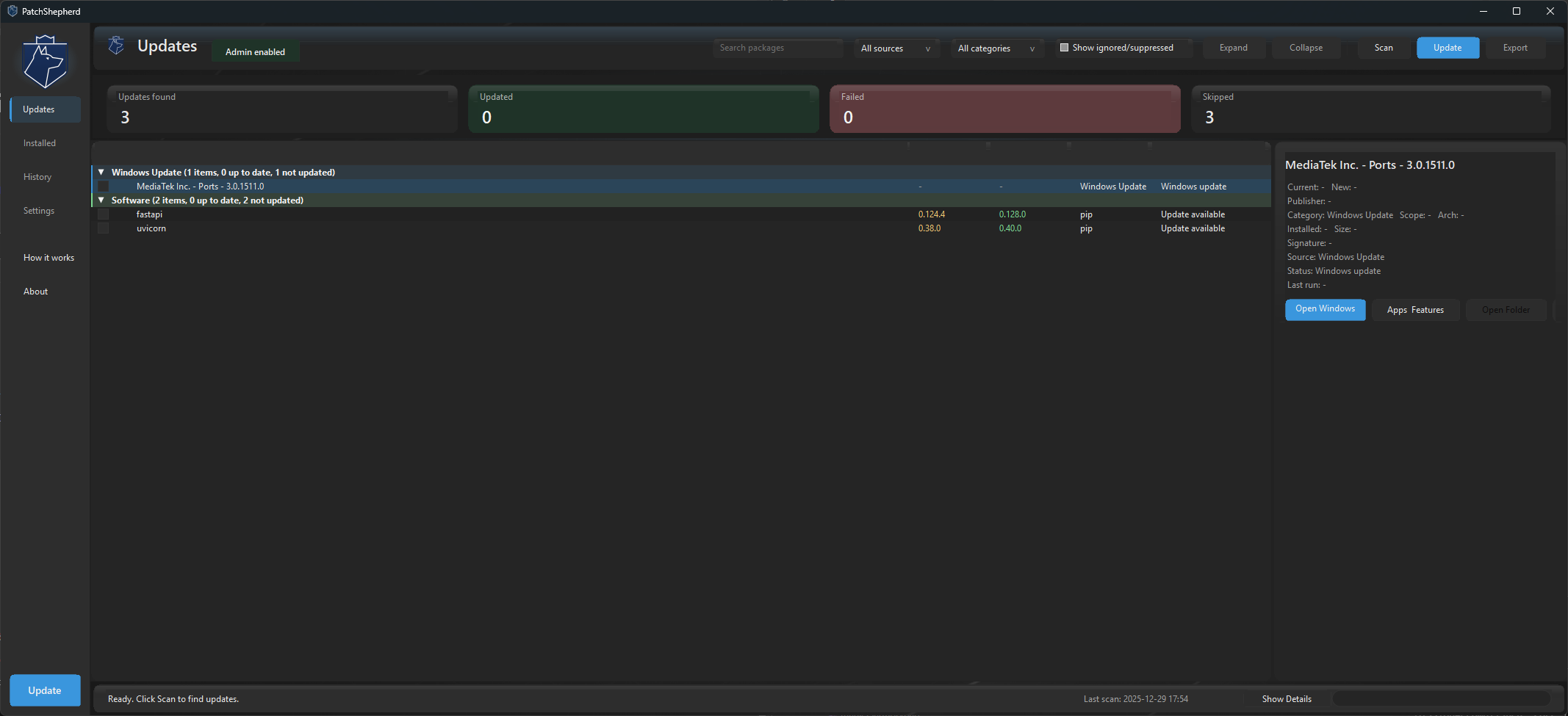The width and height of the screenshot is (1568, 716).
Task: Open Apps Features panel
Action: 1415,309
